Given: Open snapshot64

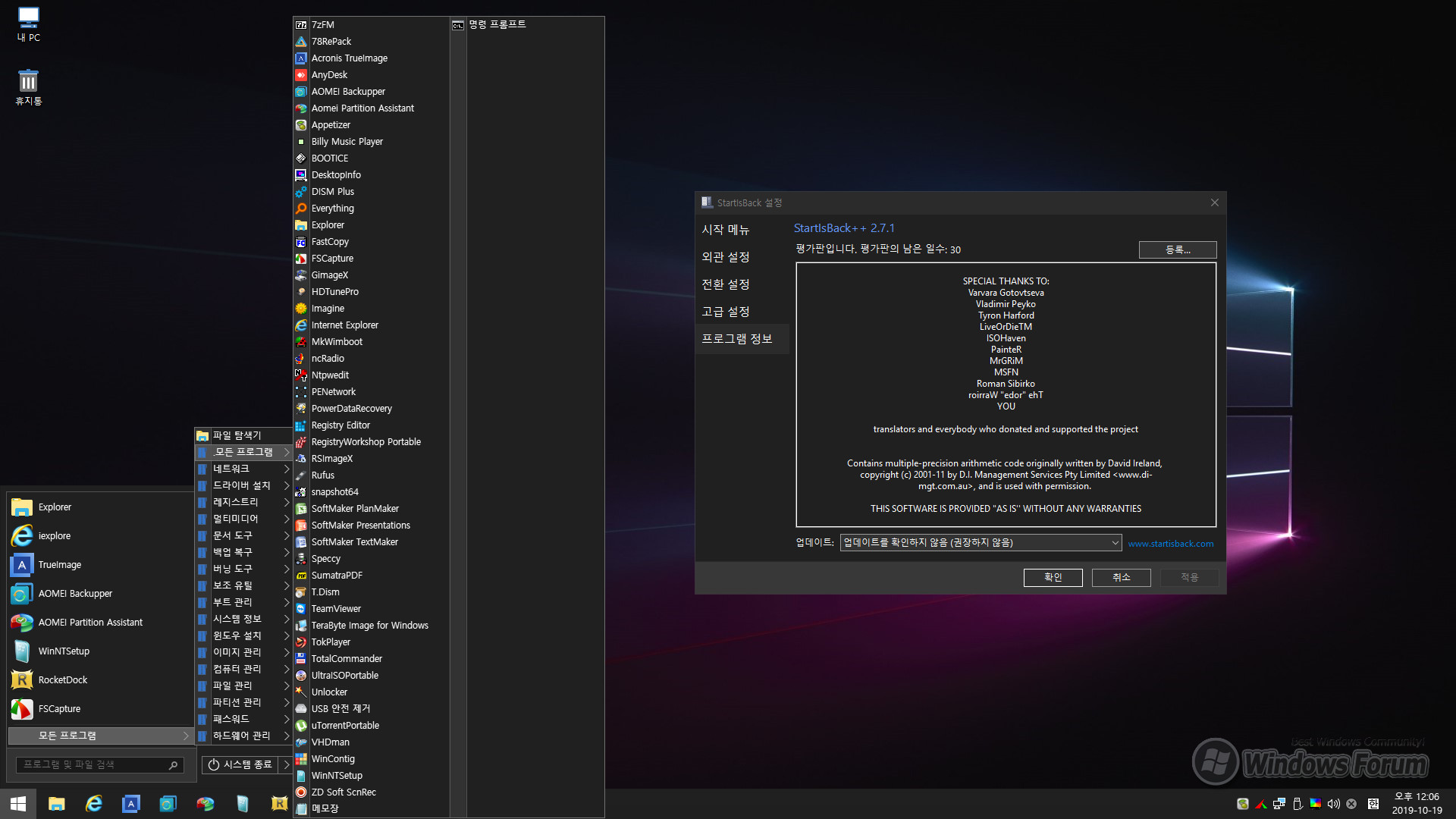Looking at the screenshot, I should (372, 491).
